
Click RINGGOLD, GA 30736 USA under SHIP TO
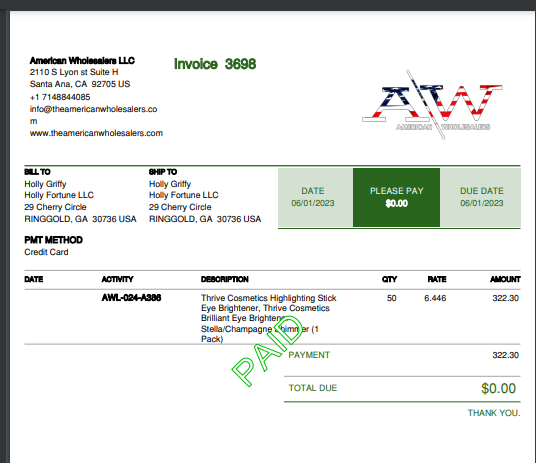point(205,219)
